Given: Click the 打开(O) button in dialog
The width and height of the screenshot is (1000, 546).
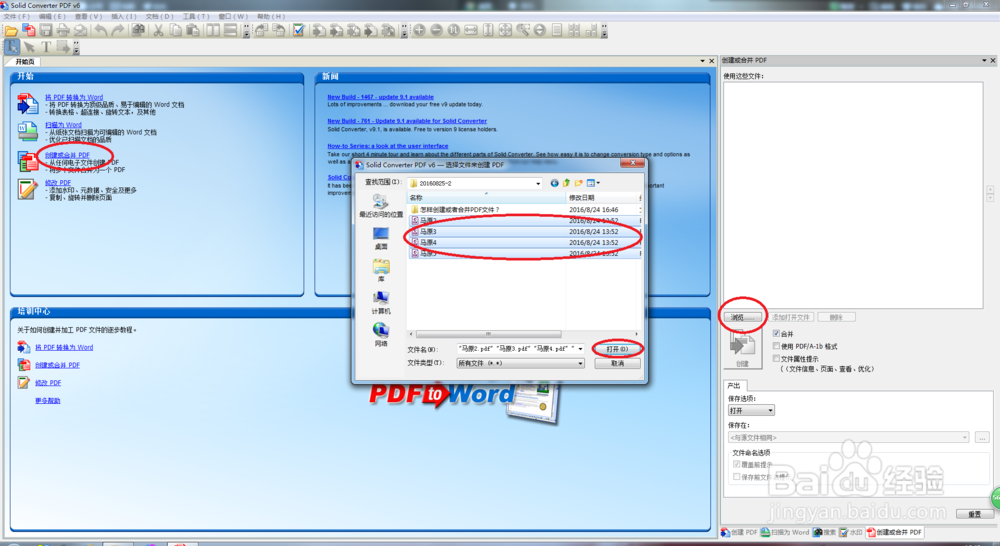Looking at the screenshot, I should (x=617, y=349).
